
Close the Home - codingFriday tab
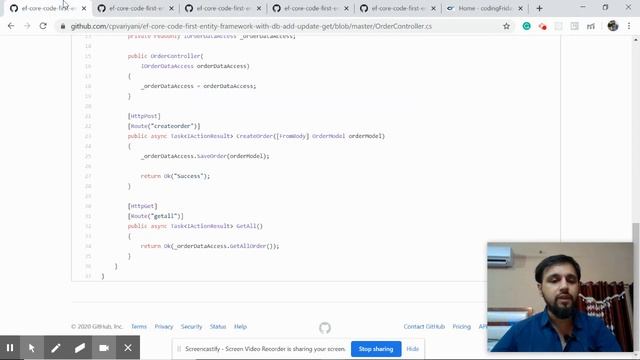[x=520, y=8]
